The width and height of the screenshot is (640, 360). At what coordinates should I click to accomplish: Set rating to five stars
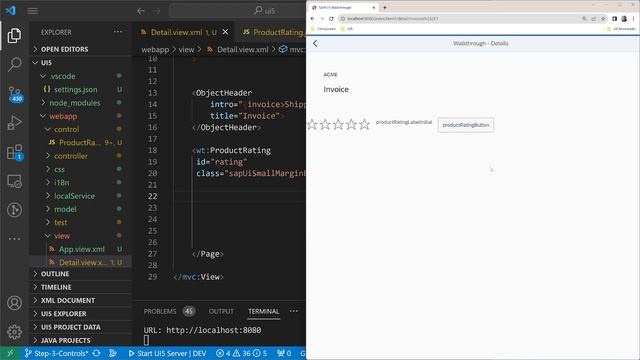pyautogui.click(x=364, y=124)
